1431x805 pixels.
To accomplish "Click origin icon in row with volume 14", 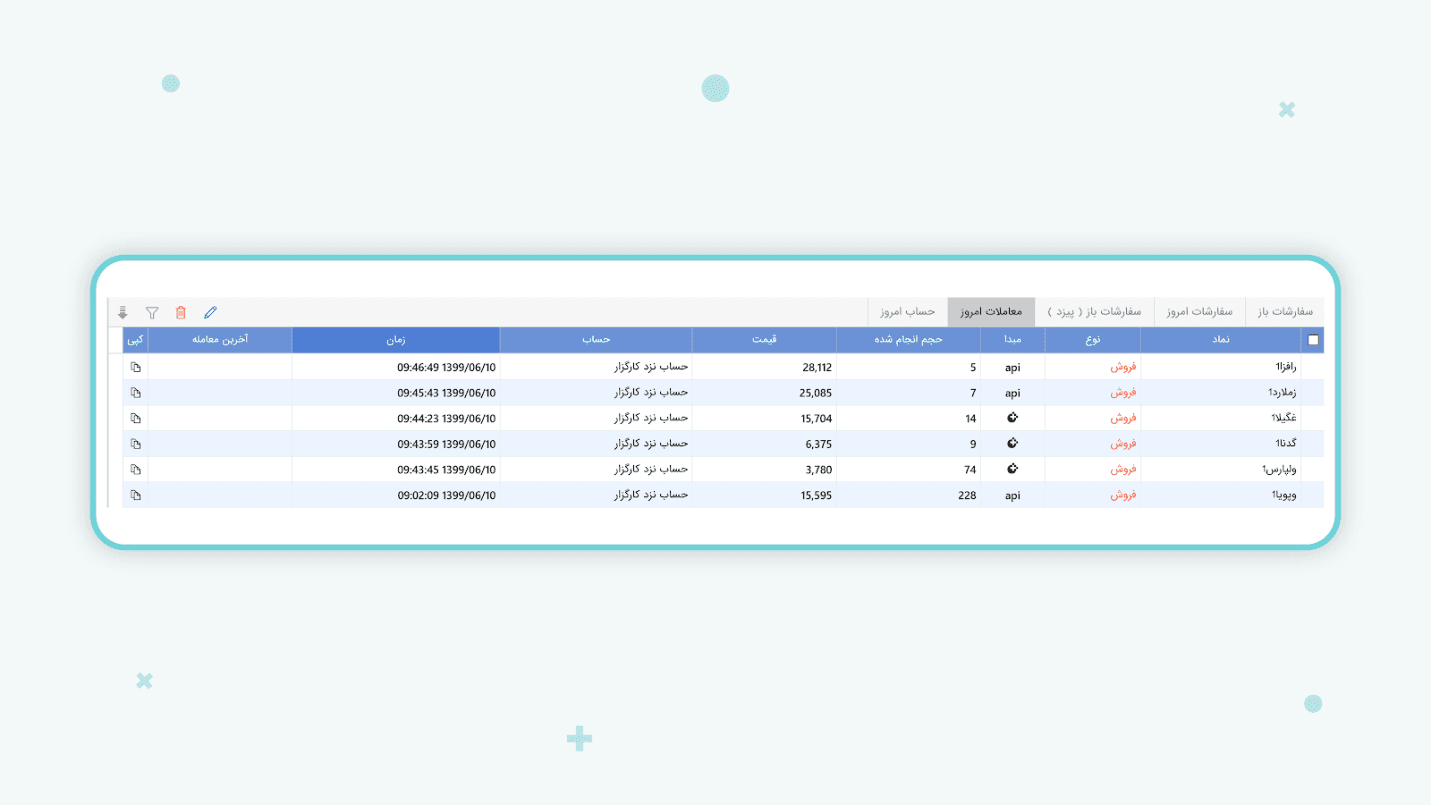I will click(x=1012, y=418).
